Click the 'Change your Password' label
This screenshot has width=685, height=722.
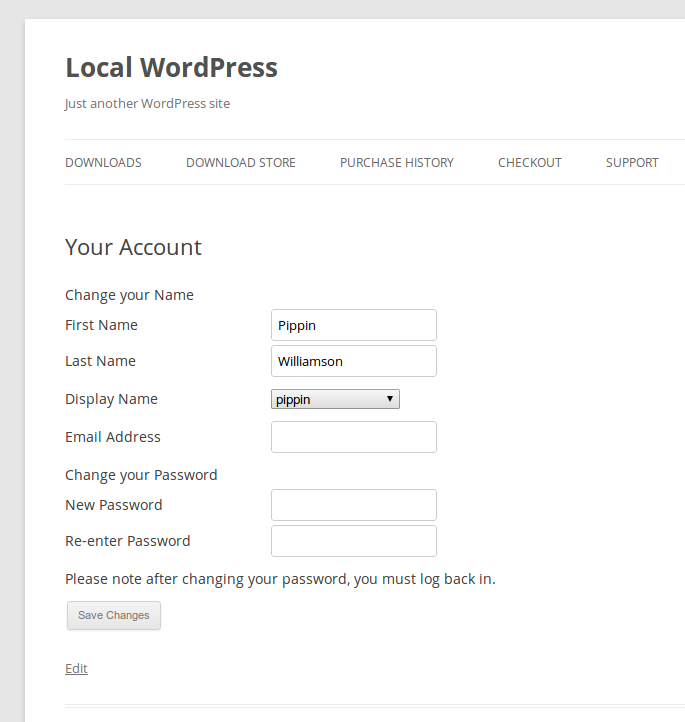pos(141,475)
